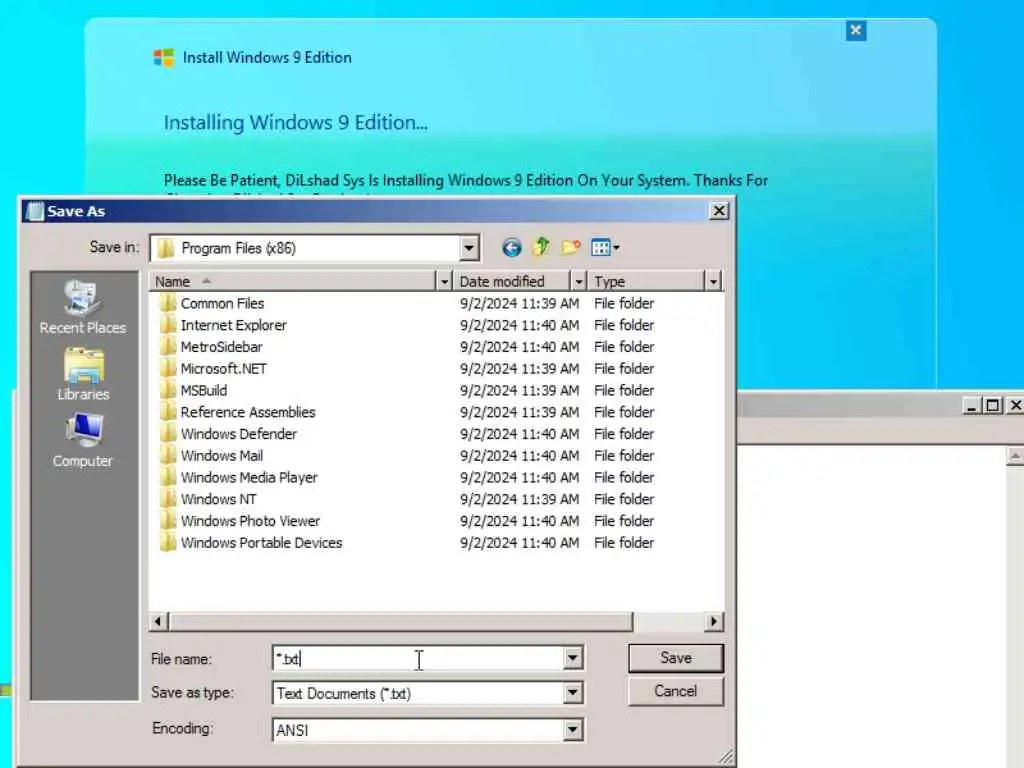The height and width of the screenshot is (768, 1024).
Task: Select the Windows Mail folder icon
Action: click(x=168, y=455)
